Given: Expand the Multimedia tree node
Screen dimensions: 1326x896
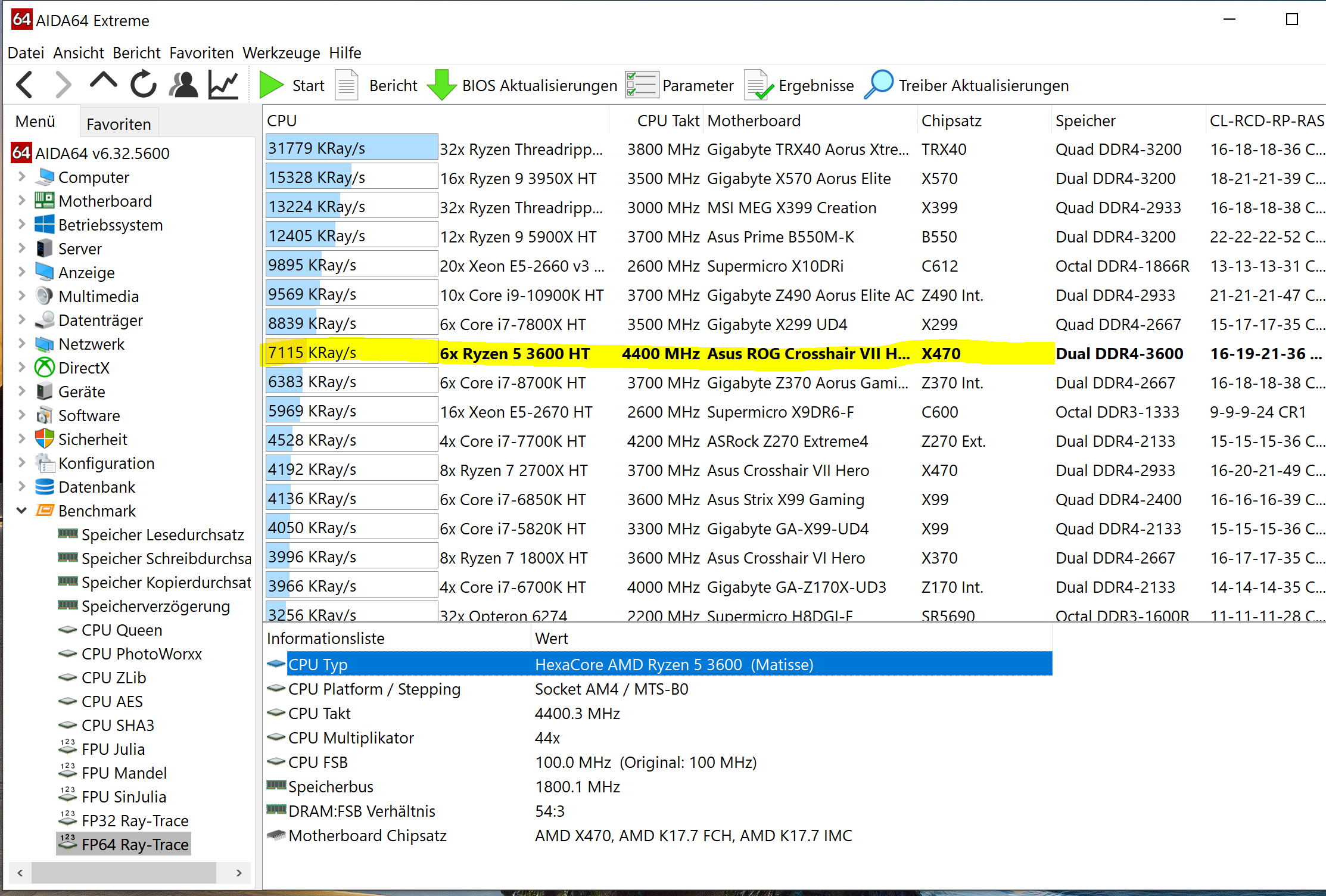Looking at the screenshot, I should (x=21, y=295).
